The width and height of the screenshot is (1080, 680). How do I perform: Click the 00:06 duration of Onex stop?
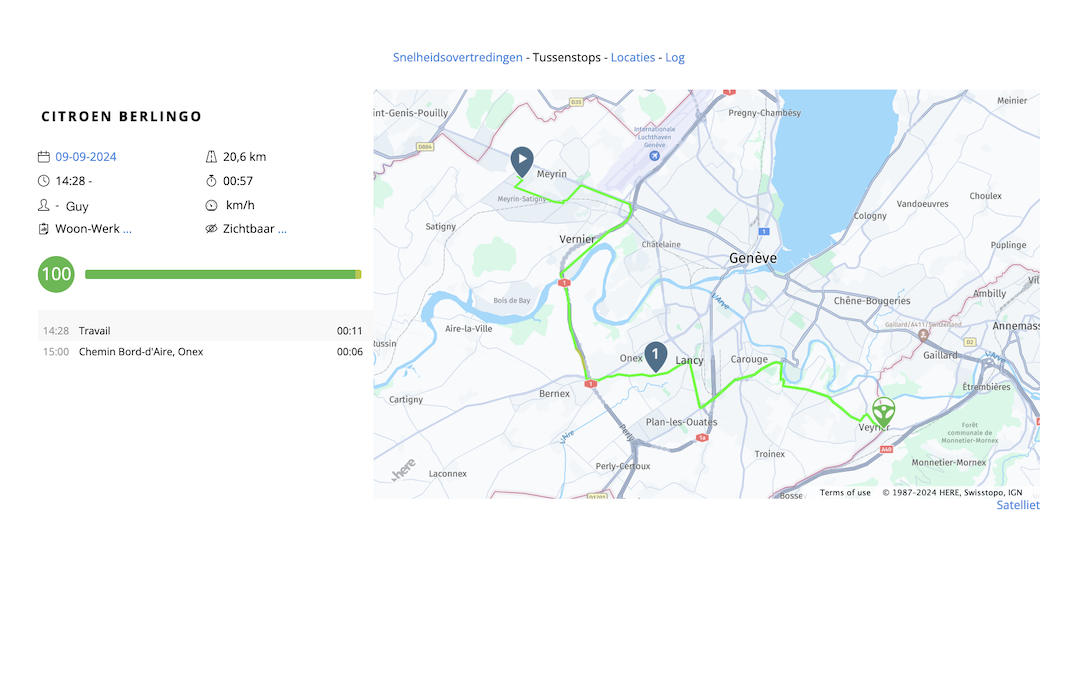tap(349, 351)
